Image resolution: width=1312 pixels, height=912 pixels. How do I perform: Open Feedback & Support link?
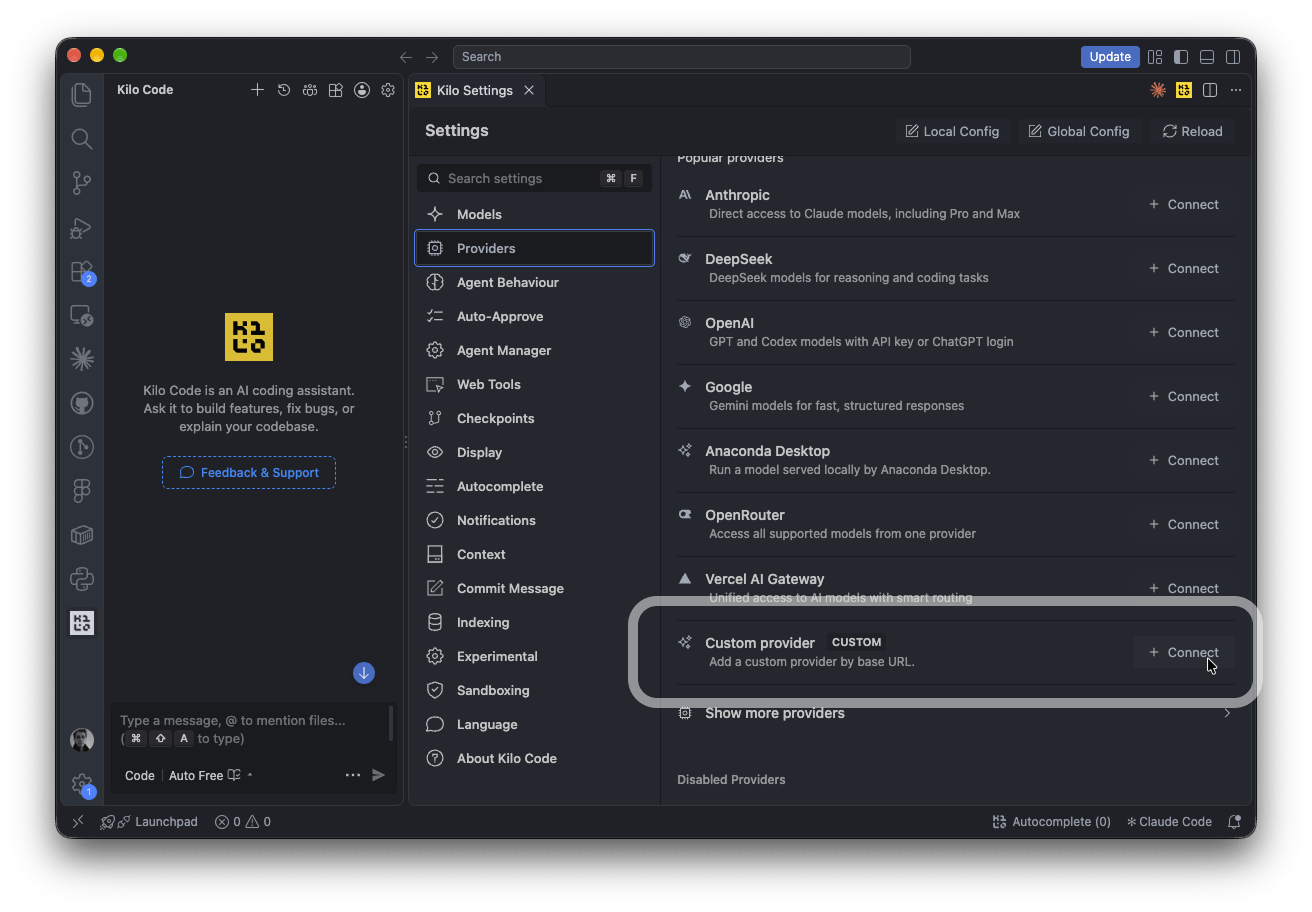[x=249, y=473]
